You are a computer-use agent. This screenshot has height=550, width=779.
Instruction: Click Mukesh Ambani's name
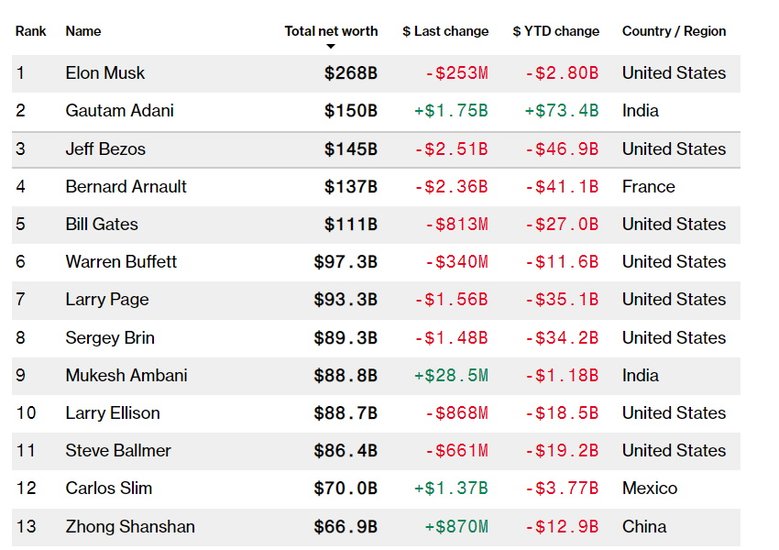pyautogui.click(x=126, y=375)
